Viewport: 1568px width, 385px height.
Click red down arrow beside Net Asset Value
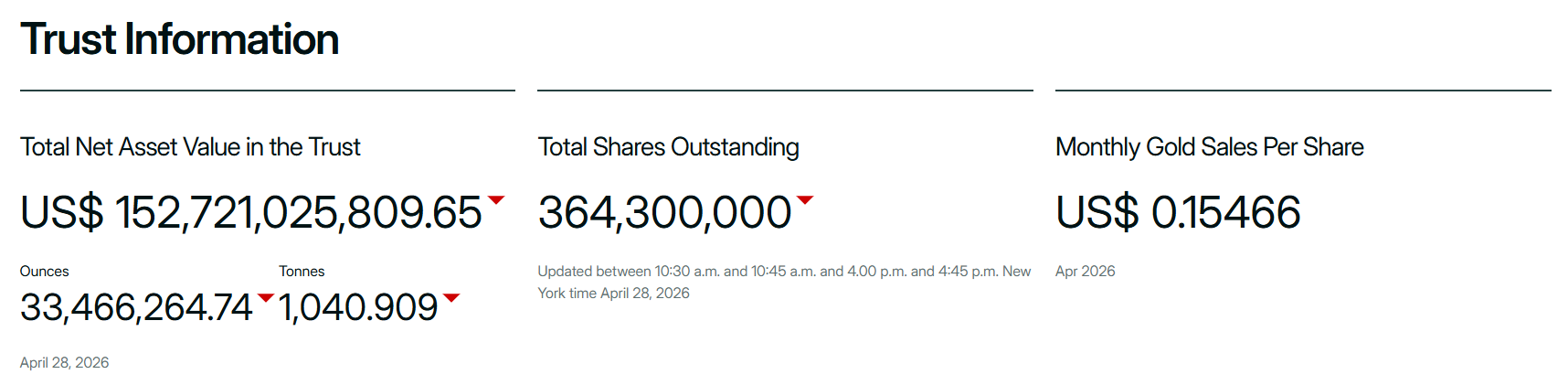(x=496, y=199)
